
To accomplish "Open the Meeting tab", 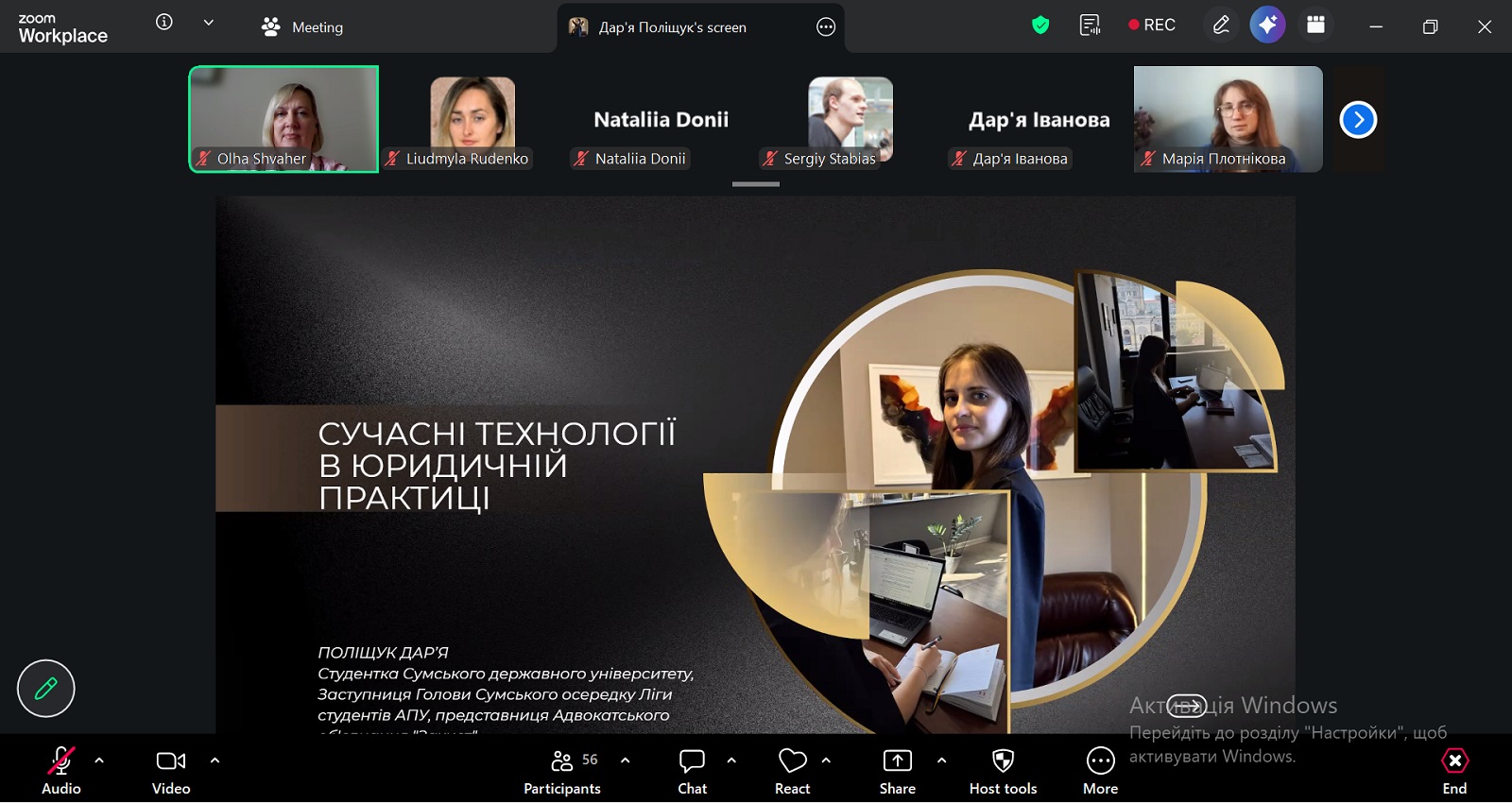I will [x=302, y=27].
